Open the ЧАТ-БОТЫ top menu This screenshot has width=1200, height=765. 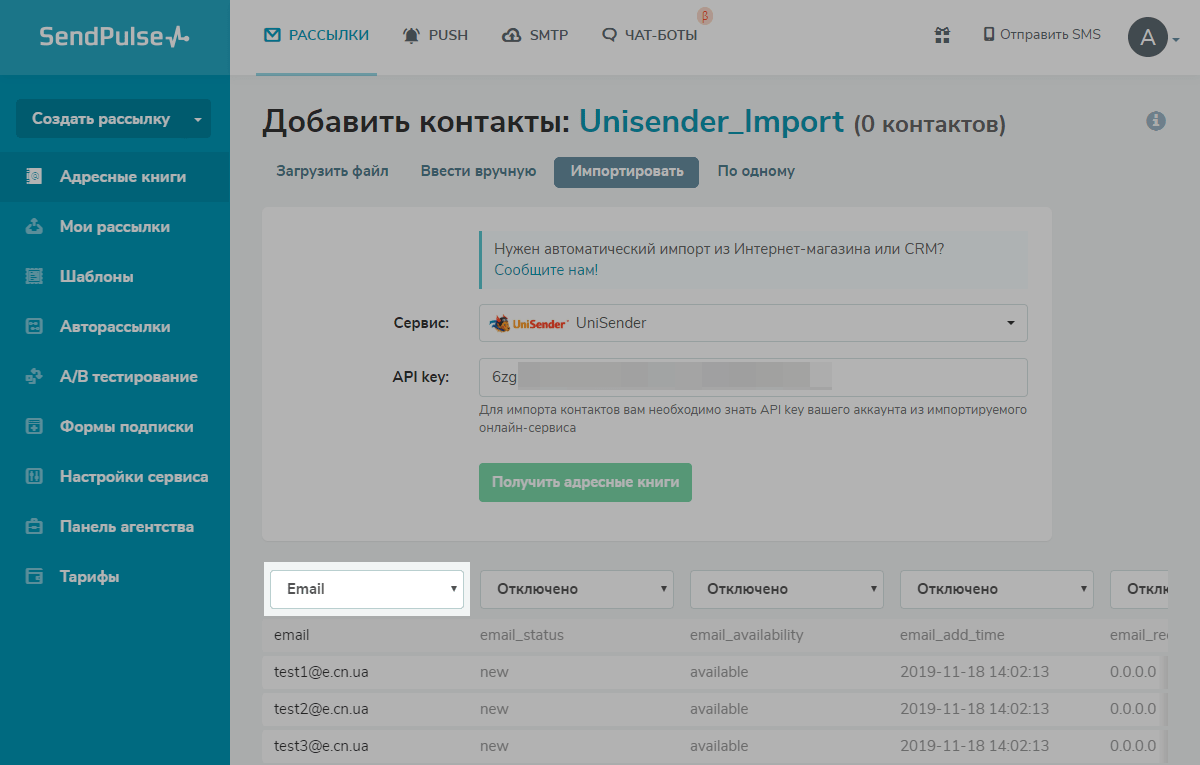click(650, 35)
